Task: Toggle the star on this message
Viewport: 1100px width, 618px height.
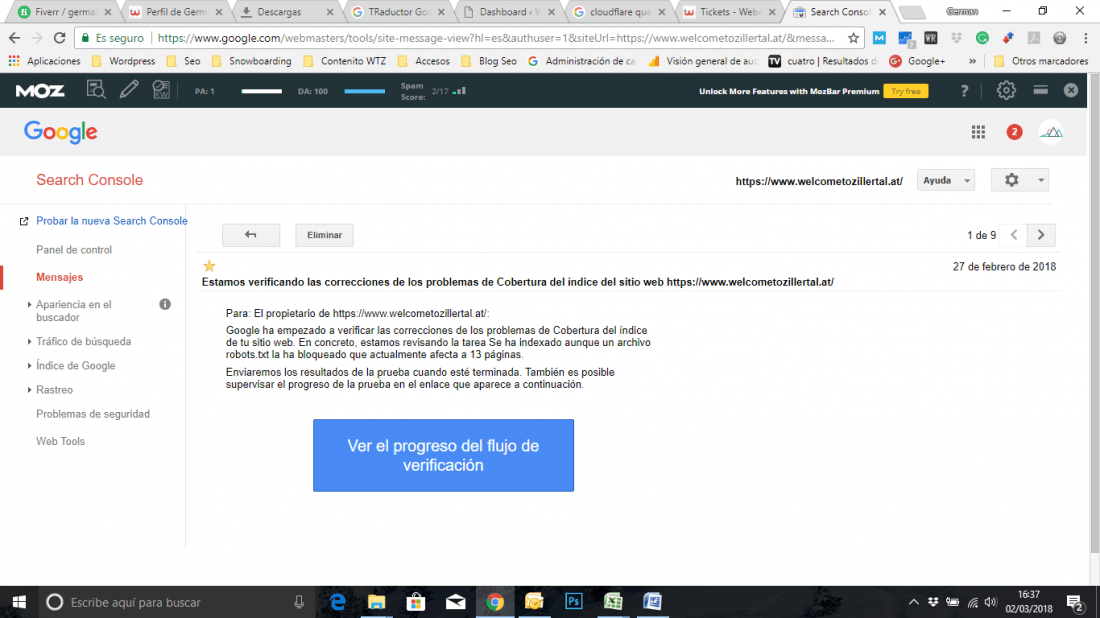Action: (x=209, y=266)
